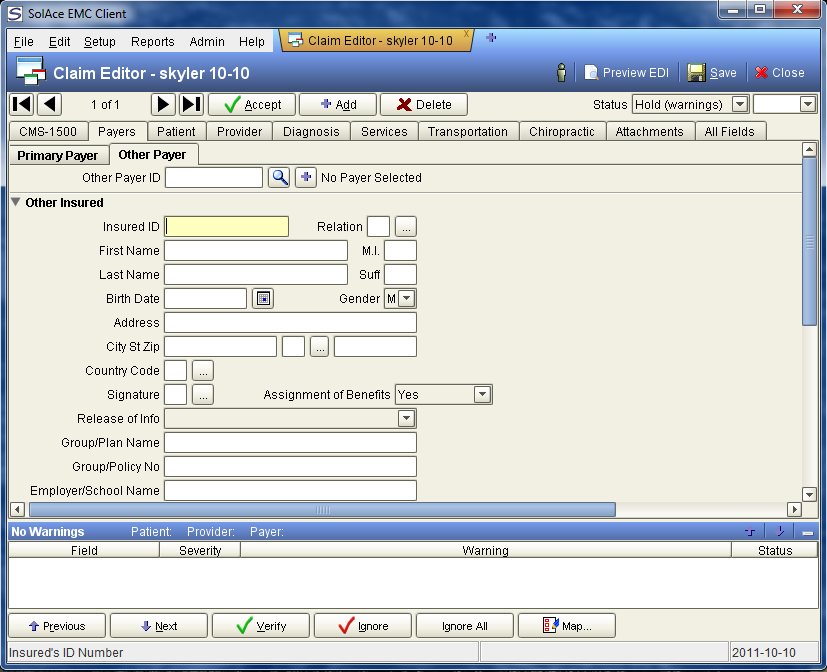Image resolution: width=827 pixels, height=672 pixels.
Task: Switch to the Attachments tab
Action: point(649,132)
